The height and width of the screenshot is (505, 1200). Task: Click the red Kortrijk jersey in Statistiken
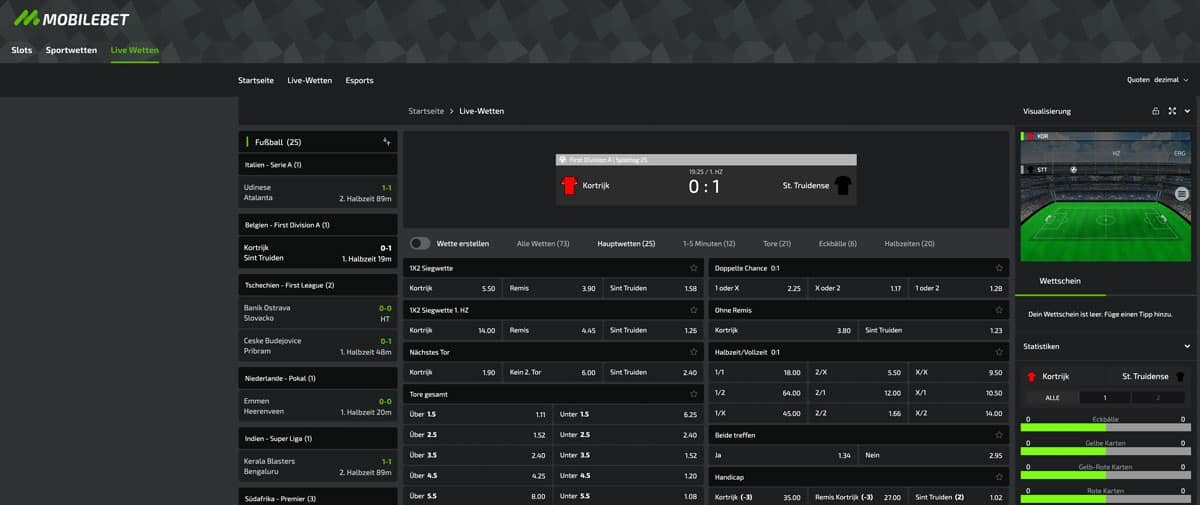(x=1032, y=377)
